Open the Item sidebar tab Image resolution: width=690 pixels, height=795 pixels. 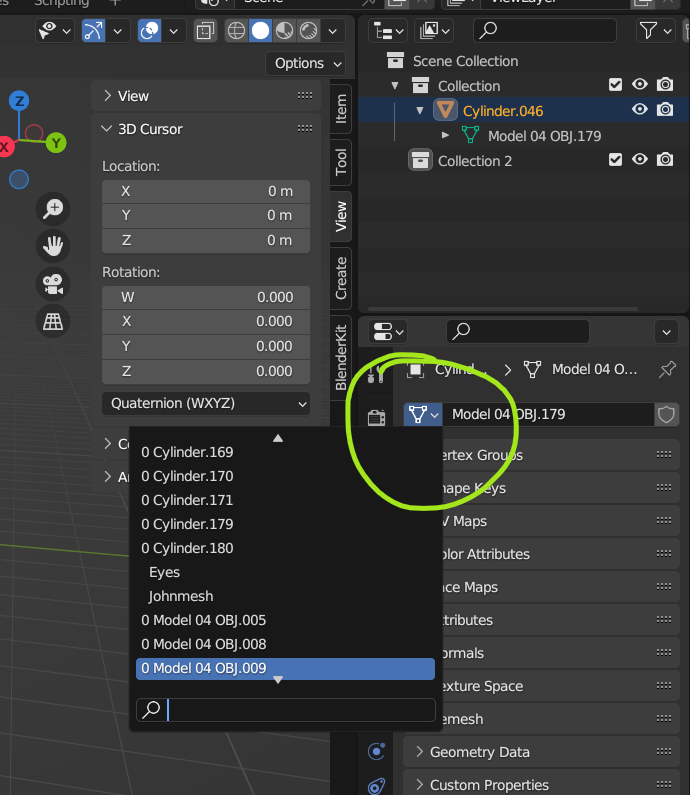[x=341, y=108]
